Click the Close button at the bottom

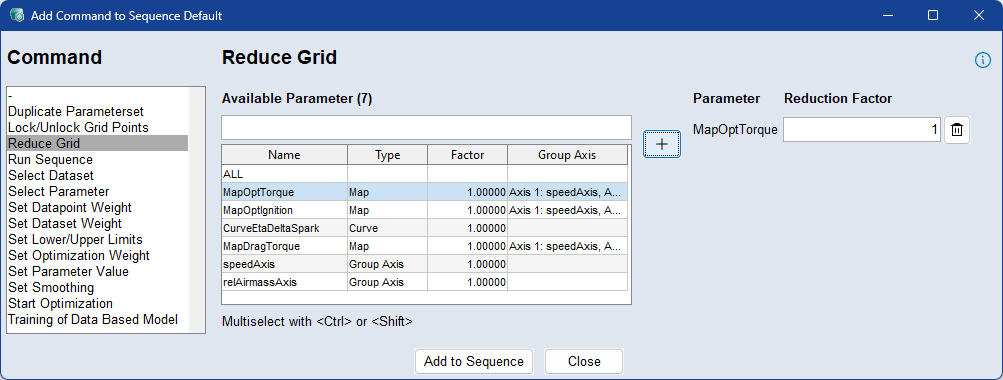(584, 361)
